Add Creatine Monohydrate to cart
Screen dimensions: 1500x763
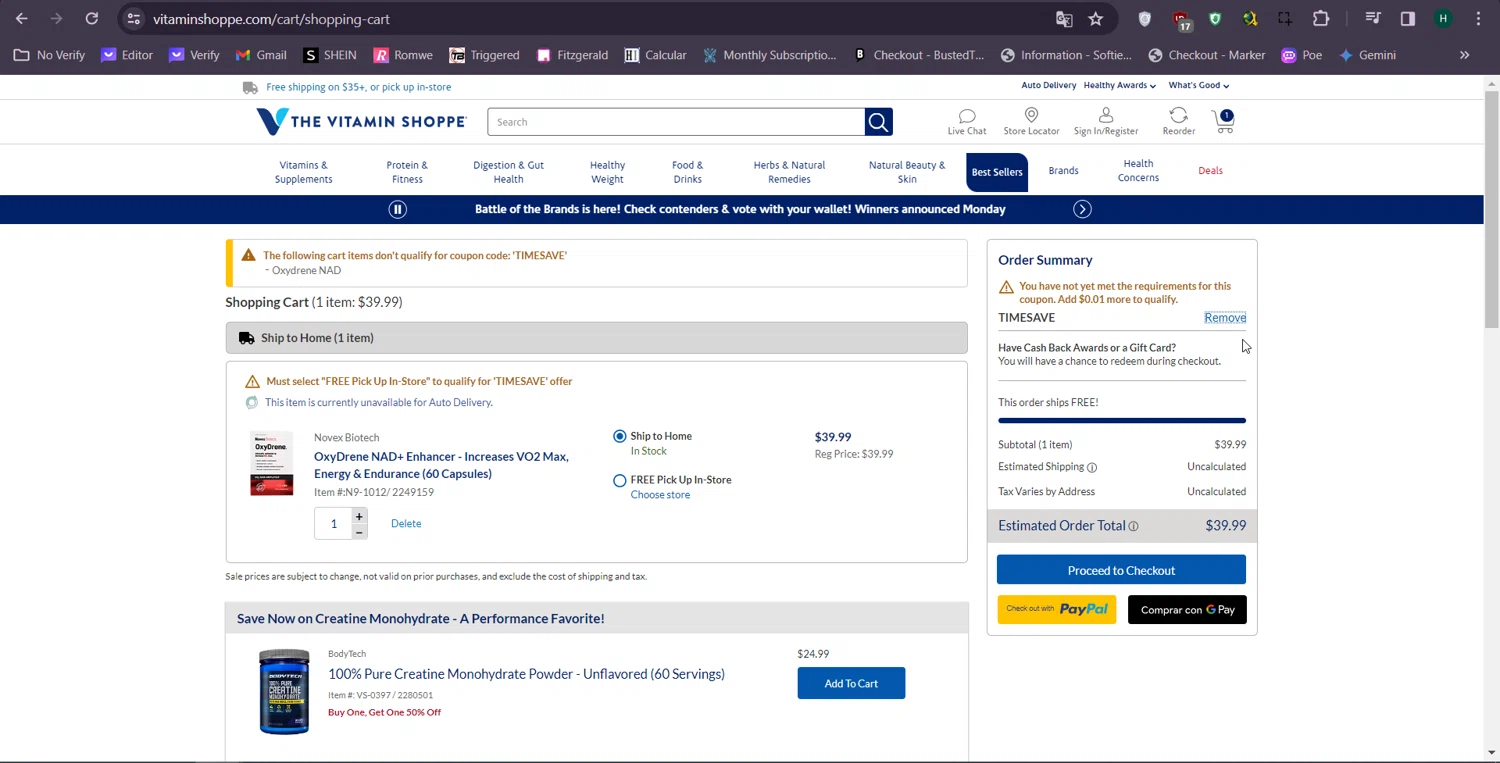(x=851, y=684)
